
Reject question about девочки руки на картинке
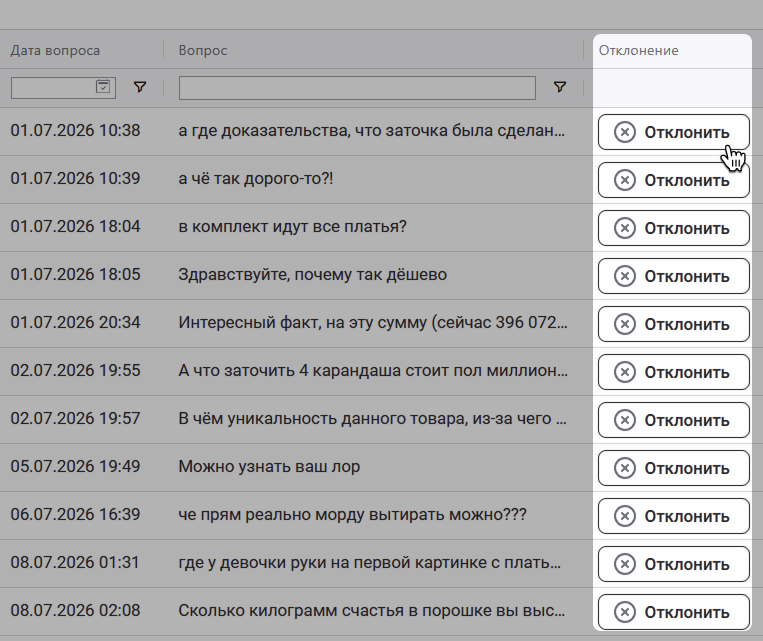673,564
